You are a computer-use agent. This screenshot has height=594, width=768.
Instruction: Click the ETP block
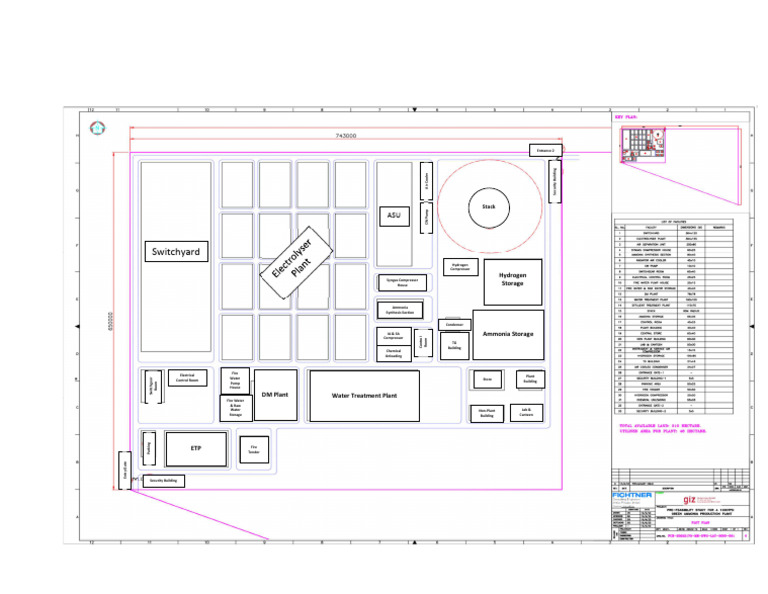coord(196,449)
